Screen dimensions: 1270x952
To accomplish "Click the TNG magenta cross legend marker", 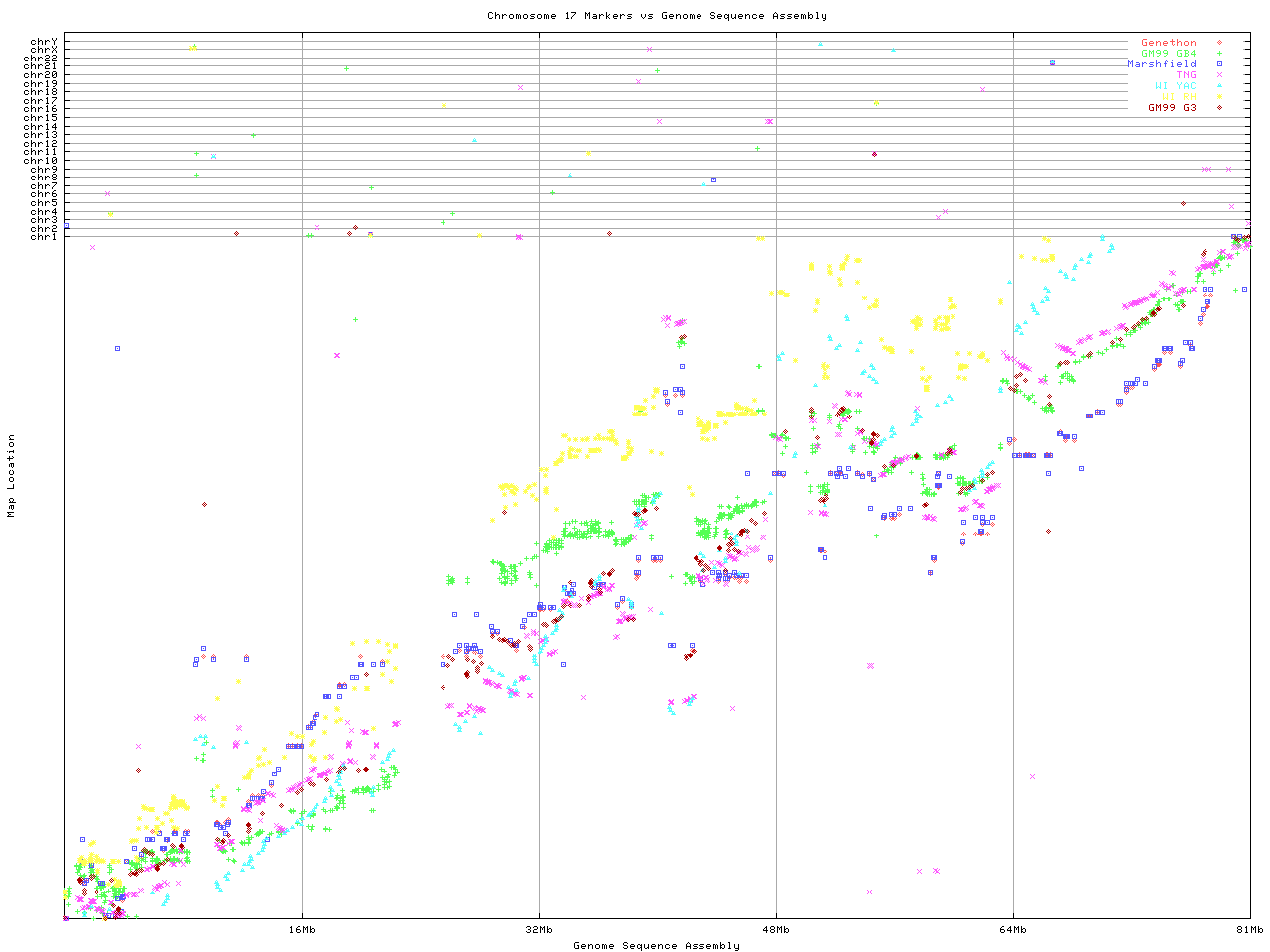I will pyautogui.click(x=1219, y=75).
